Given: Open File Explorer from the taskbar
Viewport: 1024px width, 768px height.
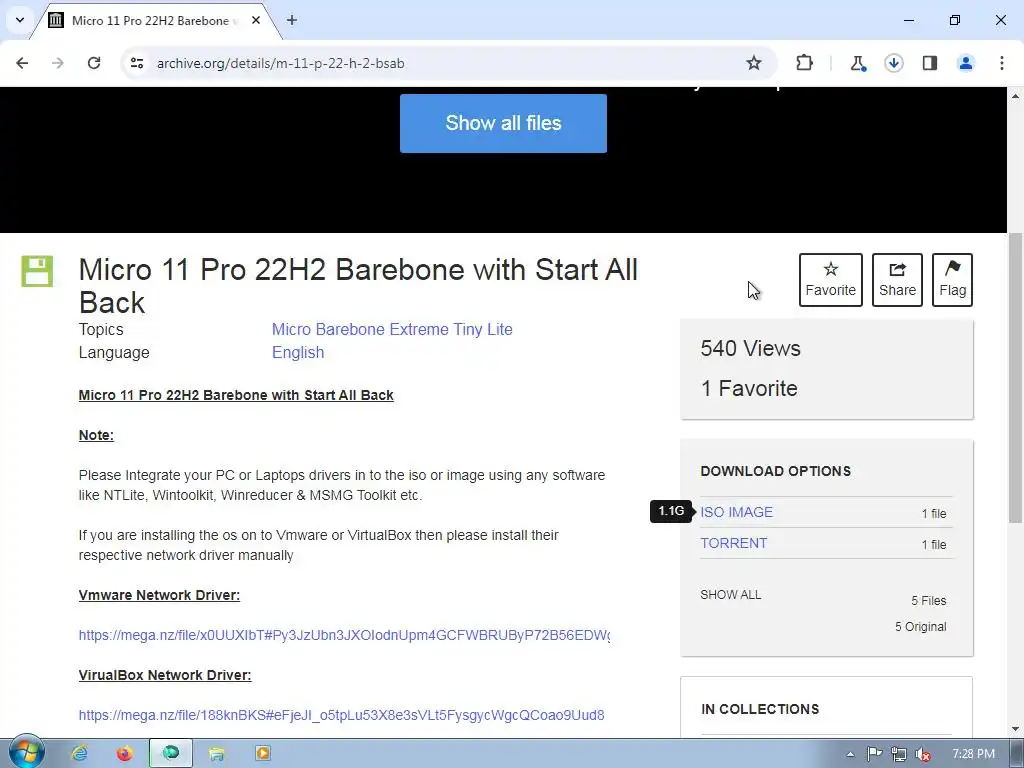Looking at the screenshot, I should [x=217, y=754].
